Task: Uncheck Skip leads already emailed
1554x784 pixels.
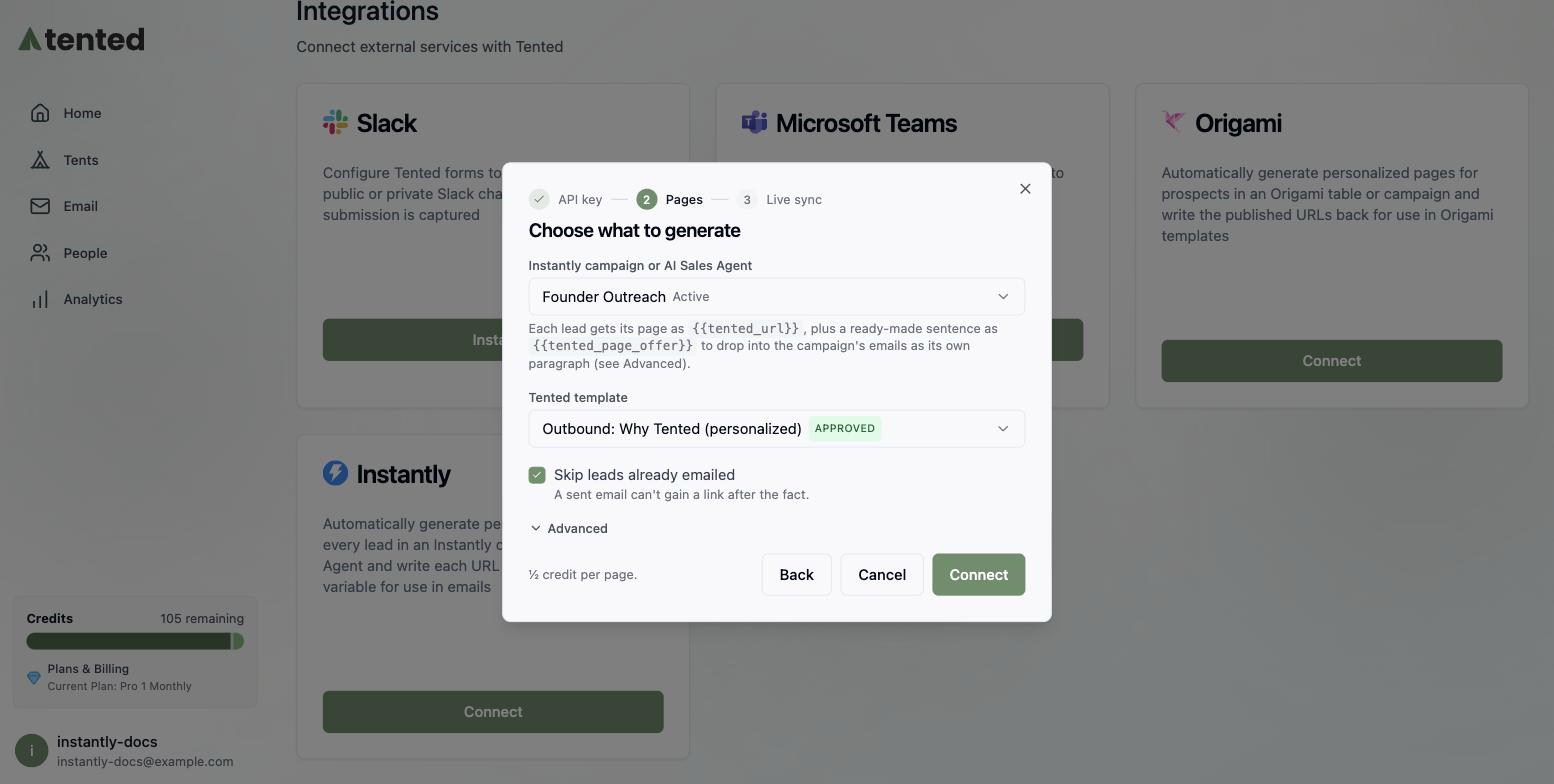Action: click(537, 475)
